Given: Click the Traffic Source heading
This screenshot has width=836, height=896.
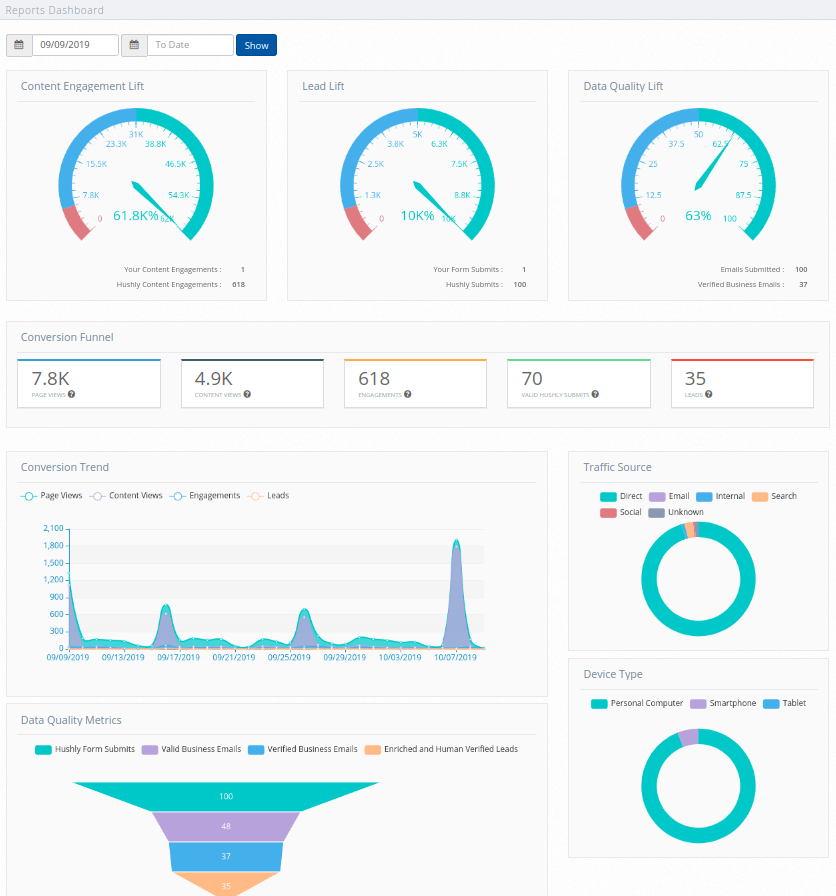Looking at the screenshot, I should tap(617, 467).
